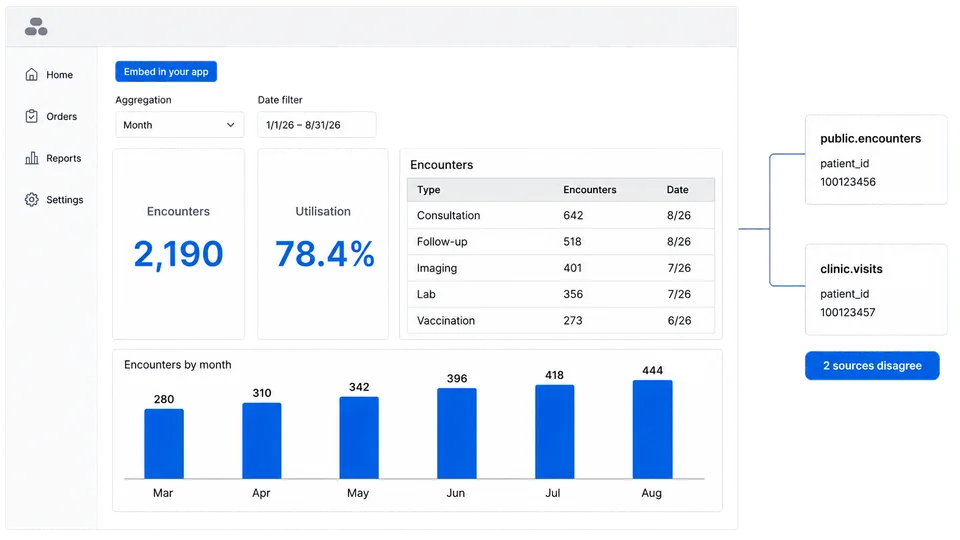The width and height of the screenshot is (960, 540).
Task: Click the Encounters table heading
Action: point(441,165)
